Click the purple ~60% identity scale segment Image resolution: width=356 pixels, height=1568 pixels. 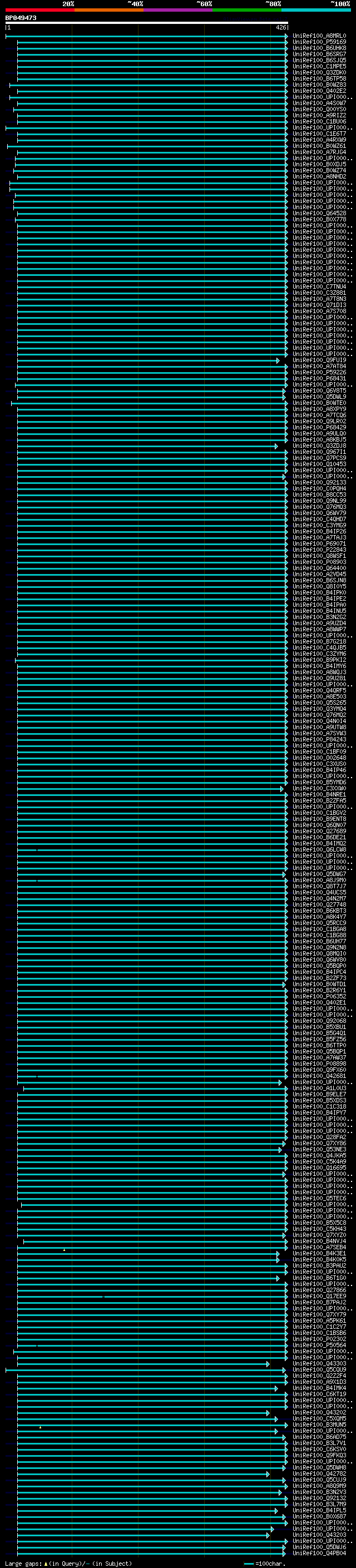pos(177,10)
